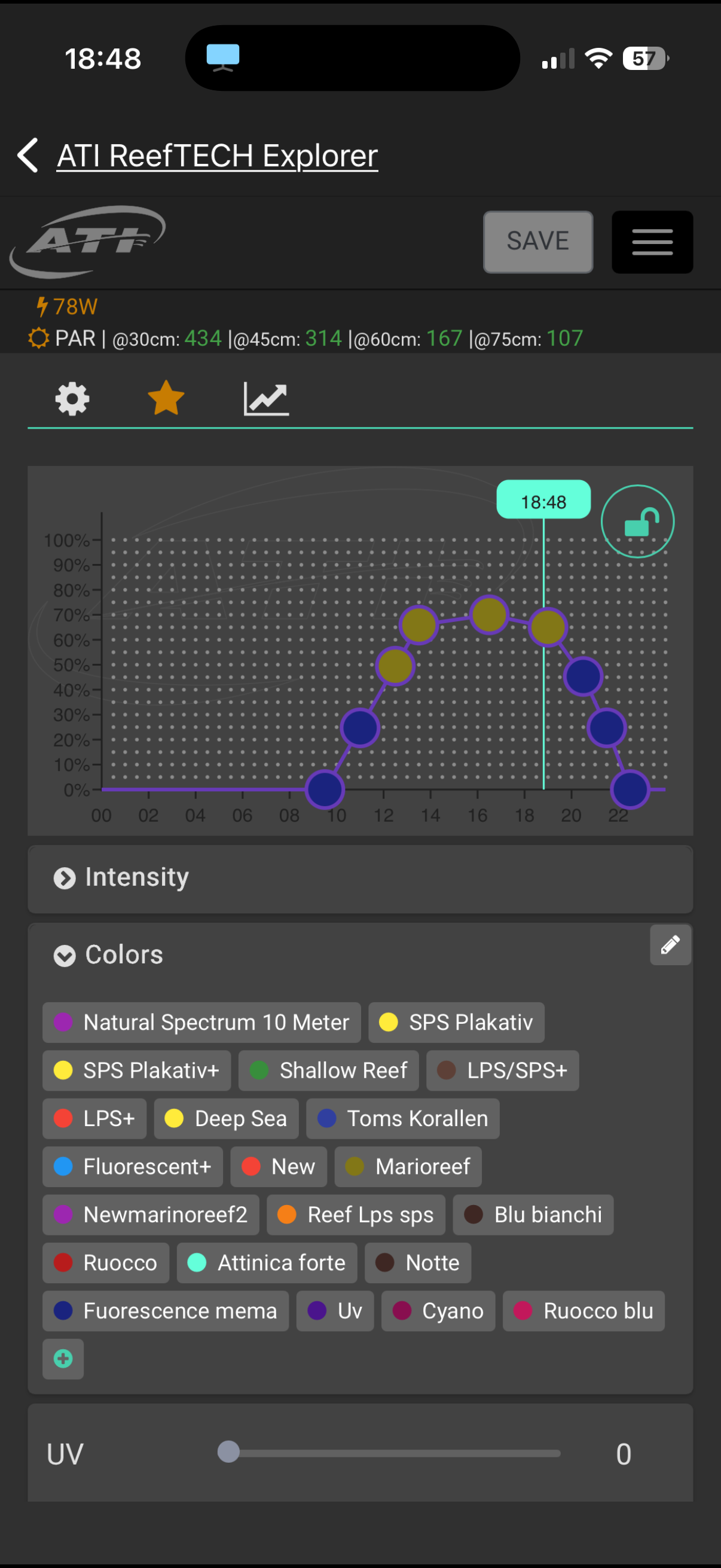Click the UV slider handle
Viewport: 721px width, 1568px height.
tap(229, 1452)
